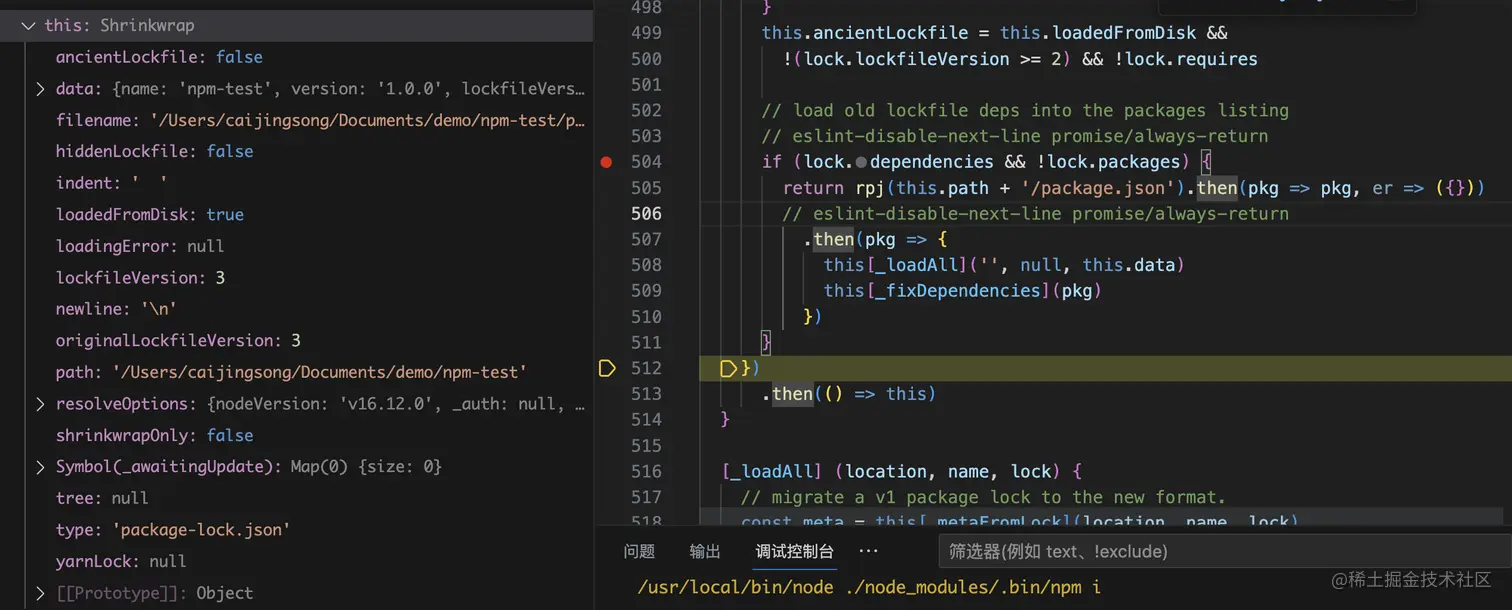The height and width of the screenshot is (610, 1512).
Task: Expand the Symbol(_awaitingUpdate) Map entry
Action: [40, 467]
